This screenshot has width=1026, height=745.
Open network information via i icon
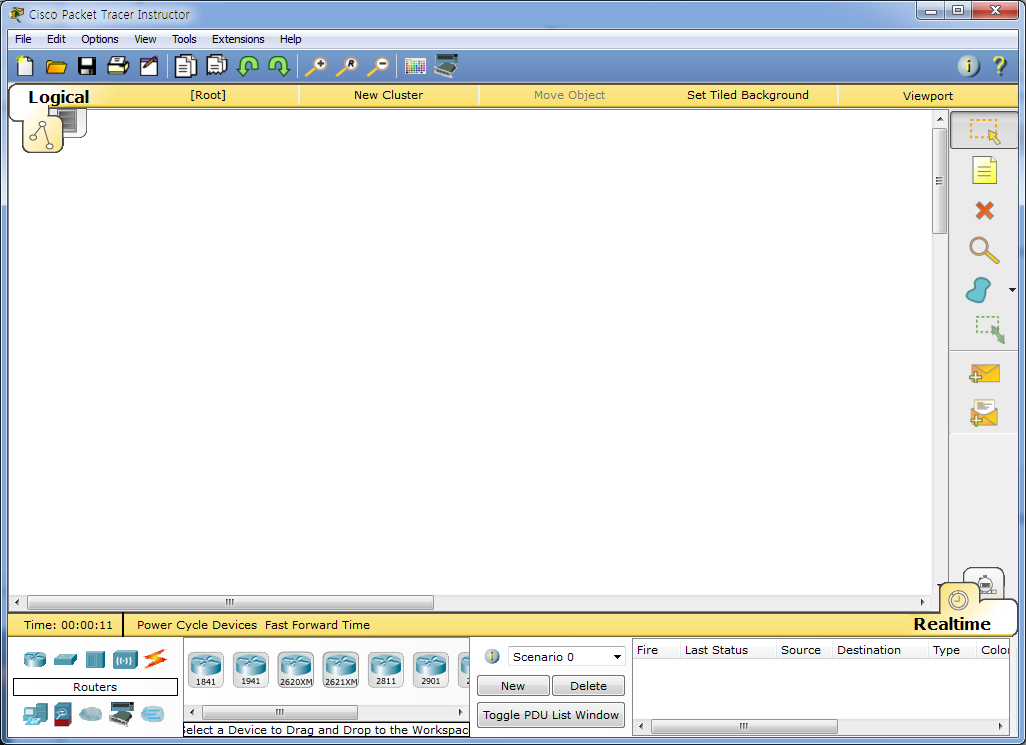coord(968,66)
